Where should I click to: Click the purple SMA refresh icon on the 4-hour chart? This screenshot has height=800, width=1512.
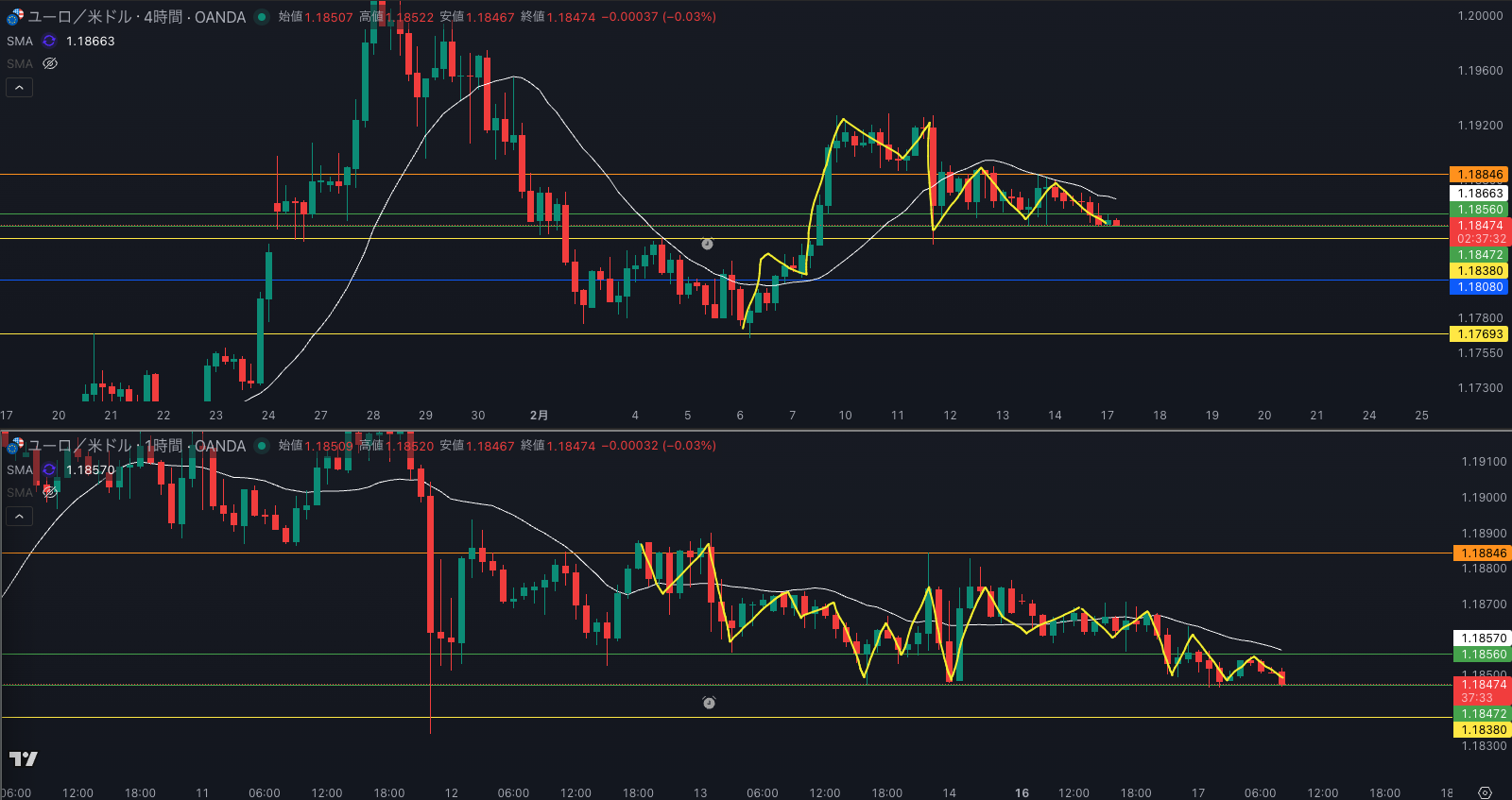pos(49,42)
